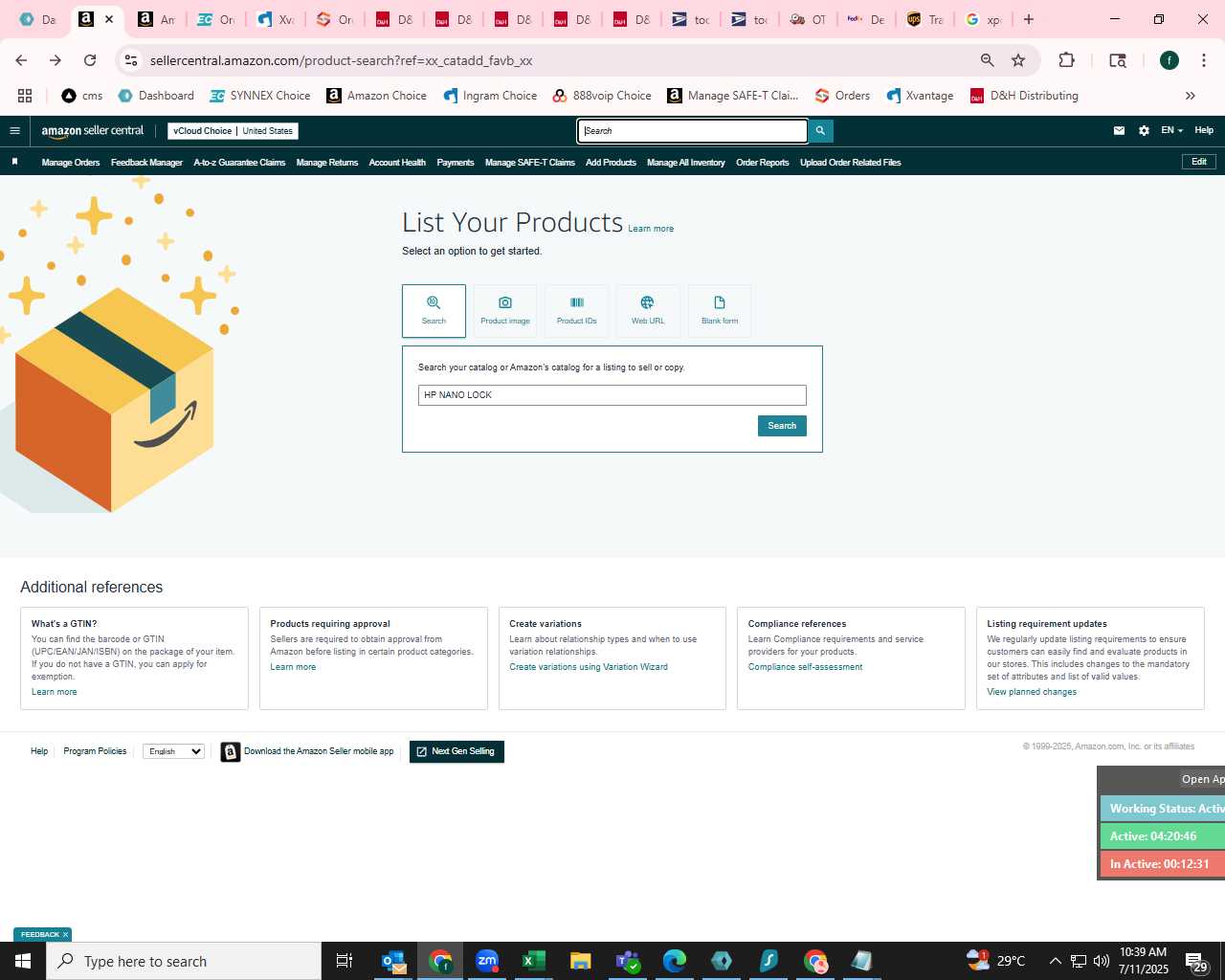1225x980 pixels.
Task: Click the catalog search field containing HP NANO LOCK
Action: [612, 395]
